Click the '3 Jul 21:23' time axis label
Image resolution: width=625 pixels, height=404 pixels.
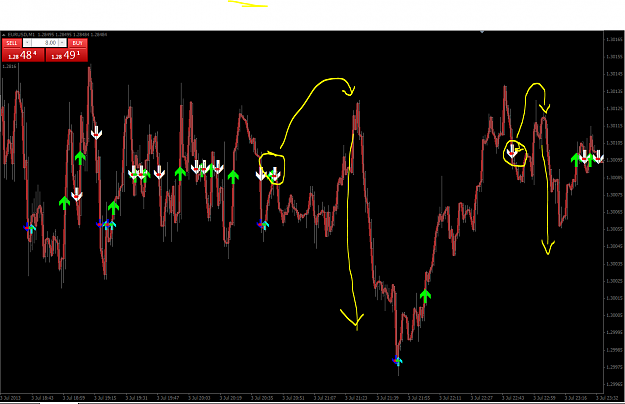click(356, 398)
